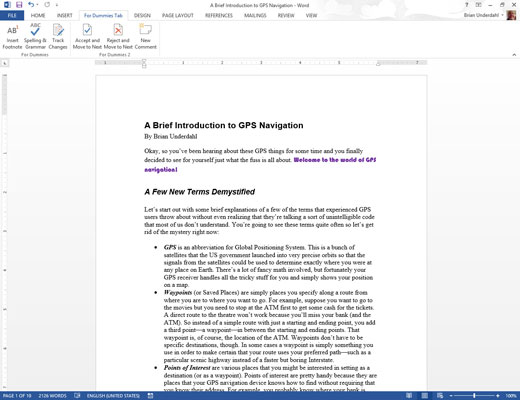The width and height of the screenshot is (520, 400).
Task: Switch to Read Mode view
Action: click(x=409, y=396)
